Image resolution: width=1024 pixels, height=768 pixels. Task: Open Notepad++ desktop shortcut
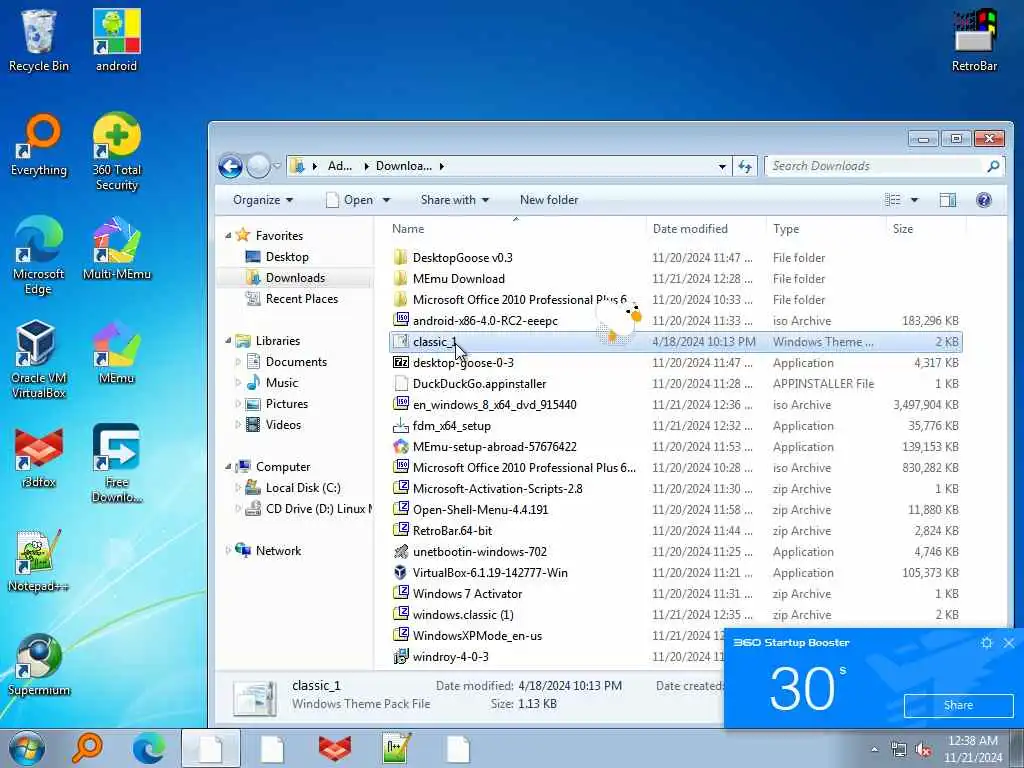click(x=39, y=560)
